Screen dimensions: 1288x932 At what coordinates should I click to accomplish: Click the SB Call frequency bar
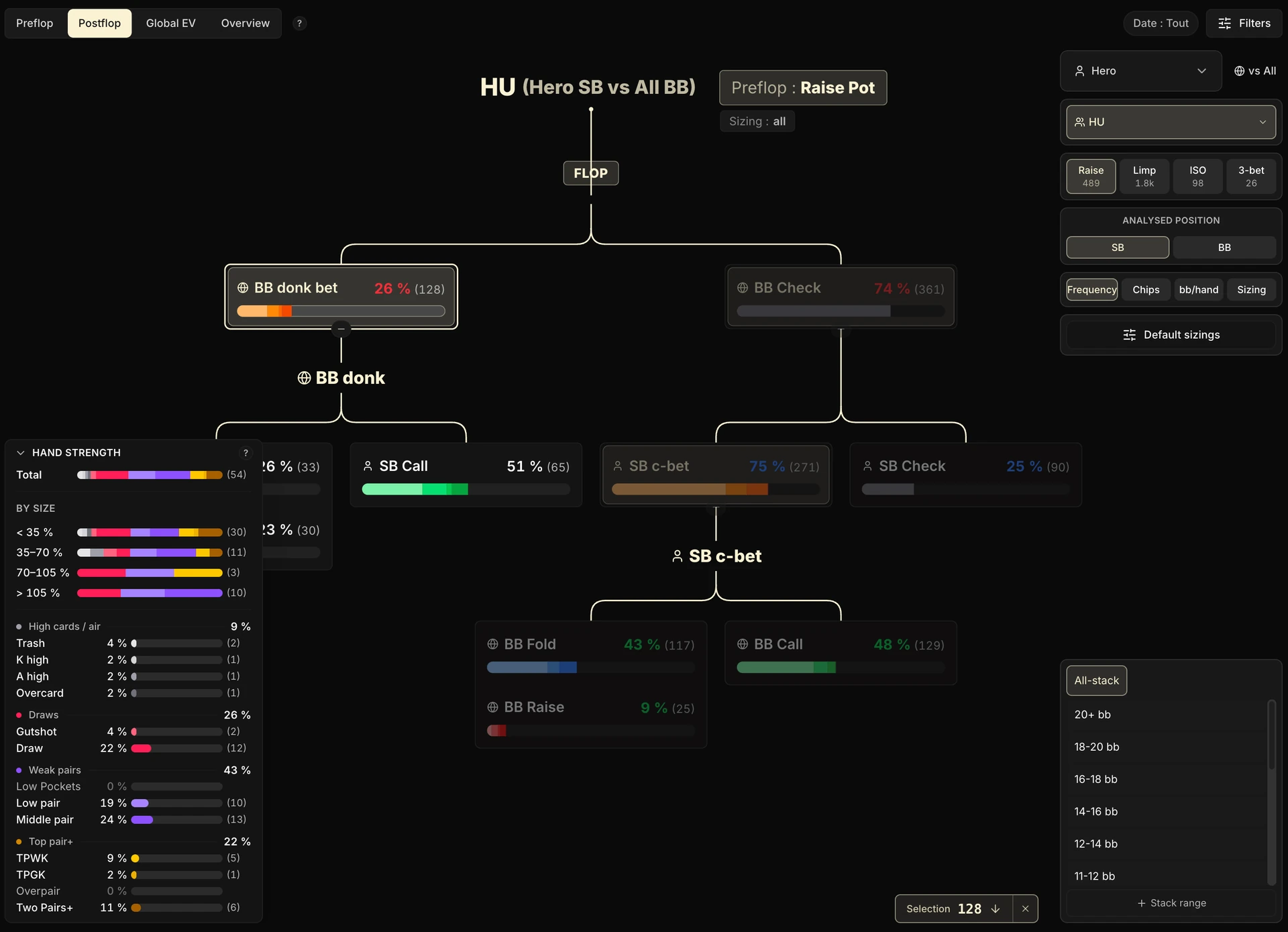tap(466, 489)
